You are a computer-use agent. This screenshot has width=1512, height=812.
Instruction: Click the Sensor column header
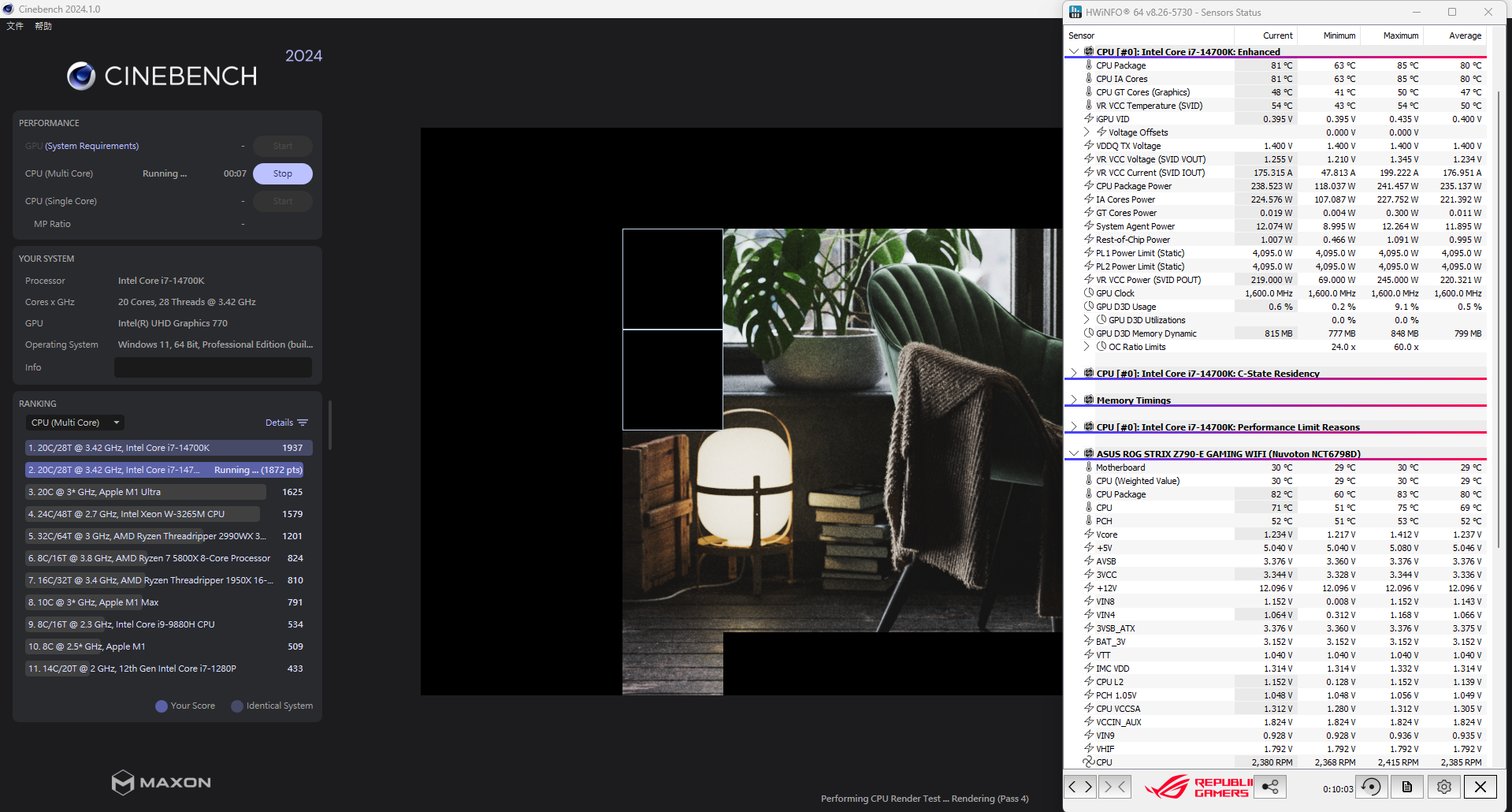1149,35
